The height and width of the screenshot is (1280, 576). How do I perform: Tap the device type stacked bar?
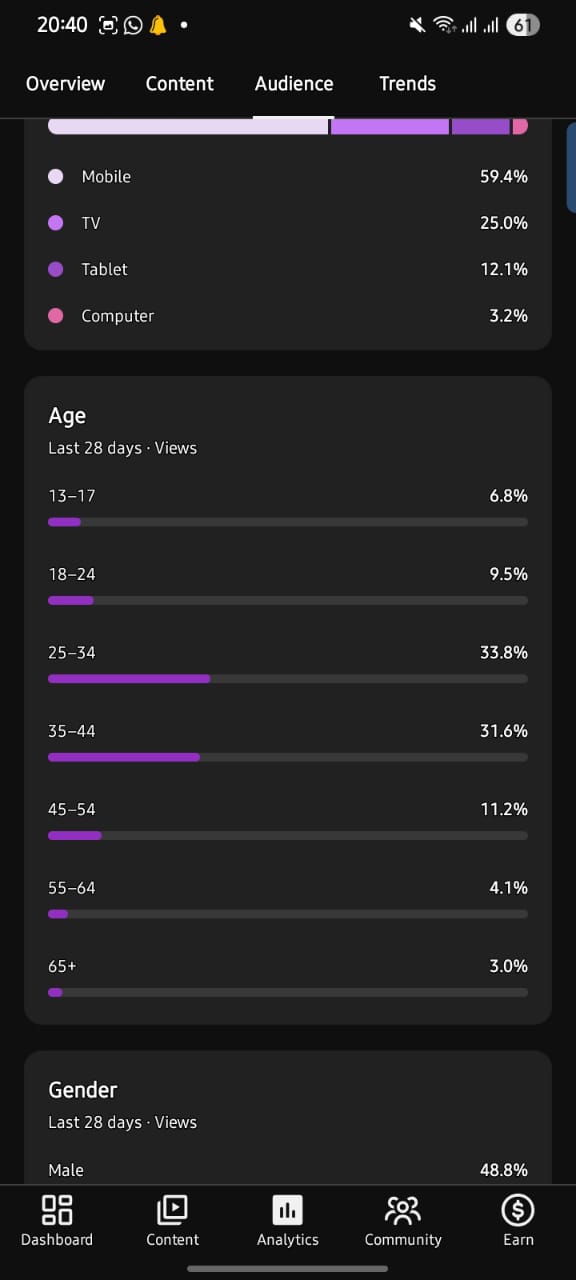tap(288, 126)
